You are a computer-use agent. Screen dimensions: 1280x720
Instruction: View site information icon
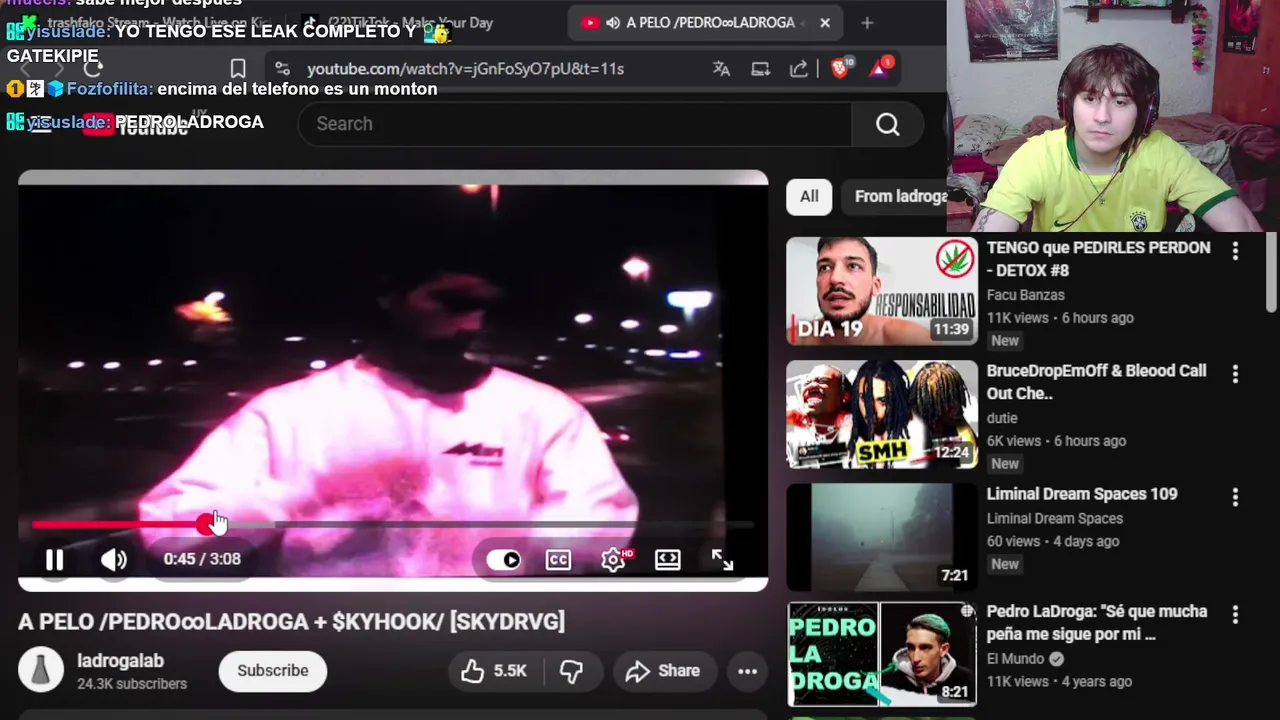coord(283,69)
